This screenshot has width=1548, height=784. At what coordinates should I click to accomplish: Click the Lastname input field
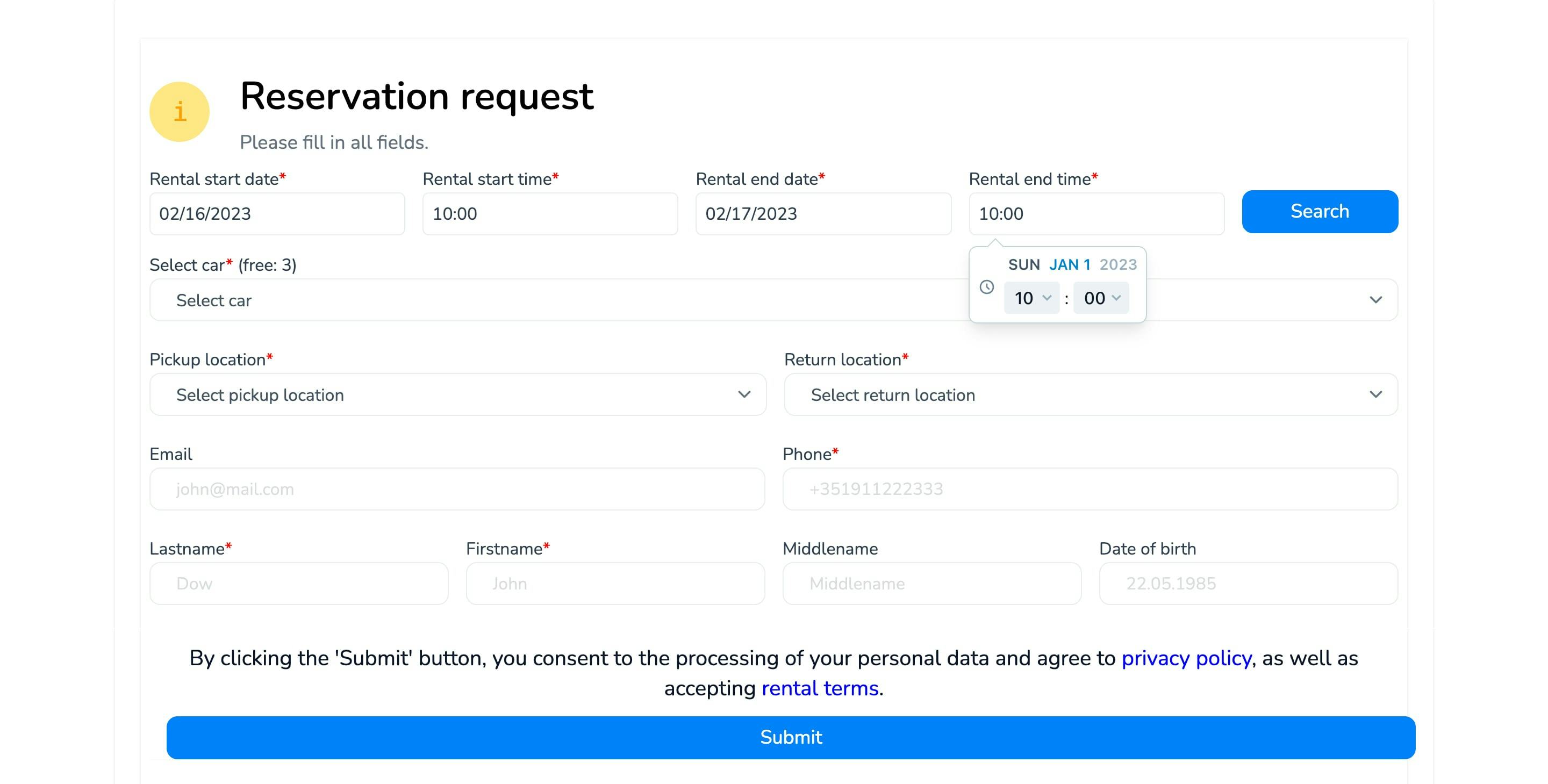[299, 584]
